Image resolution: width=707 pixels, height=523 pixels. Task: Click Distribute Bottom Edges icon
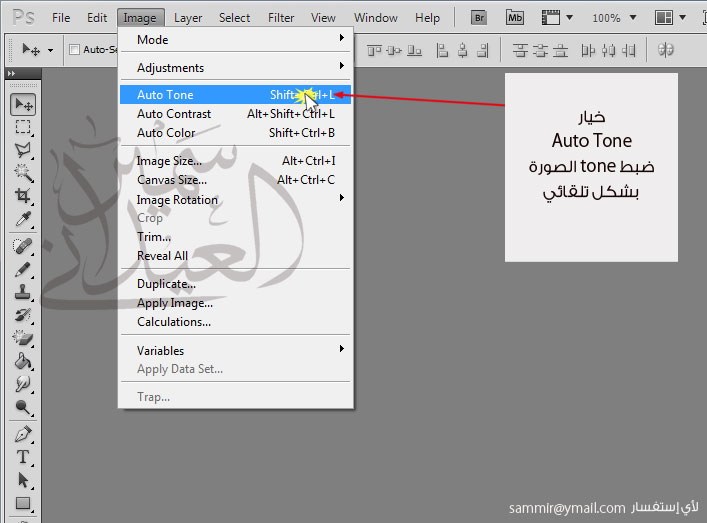pyautogui.click(x=560, y=50)
